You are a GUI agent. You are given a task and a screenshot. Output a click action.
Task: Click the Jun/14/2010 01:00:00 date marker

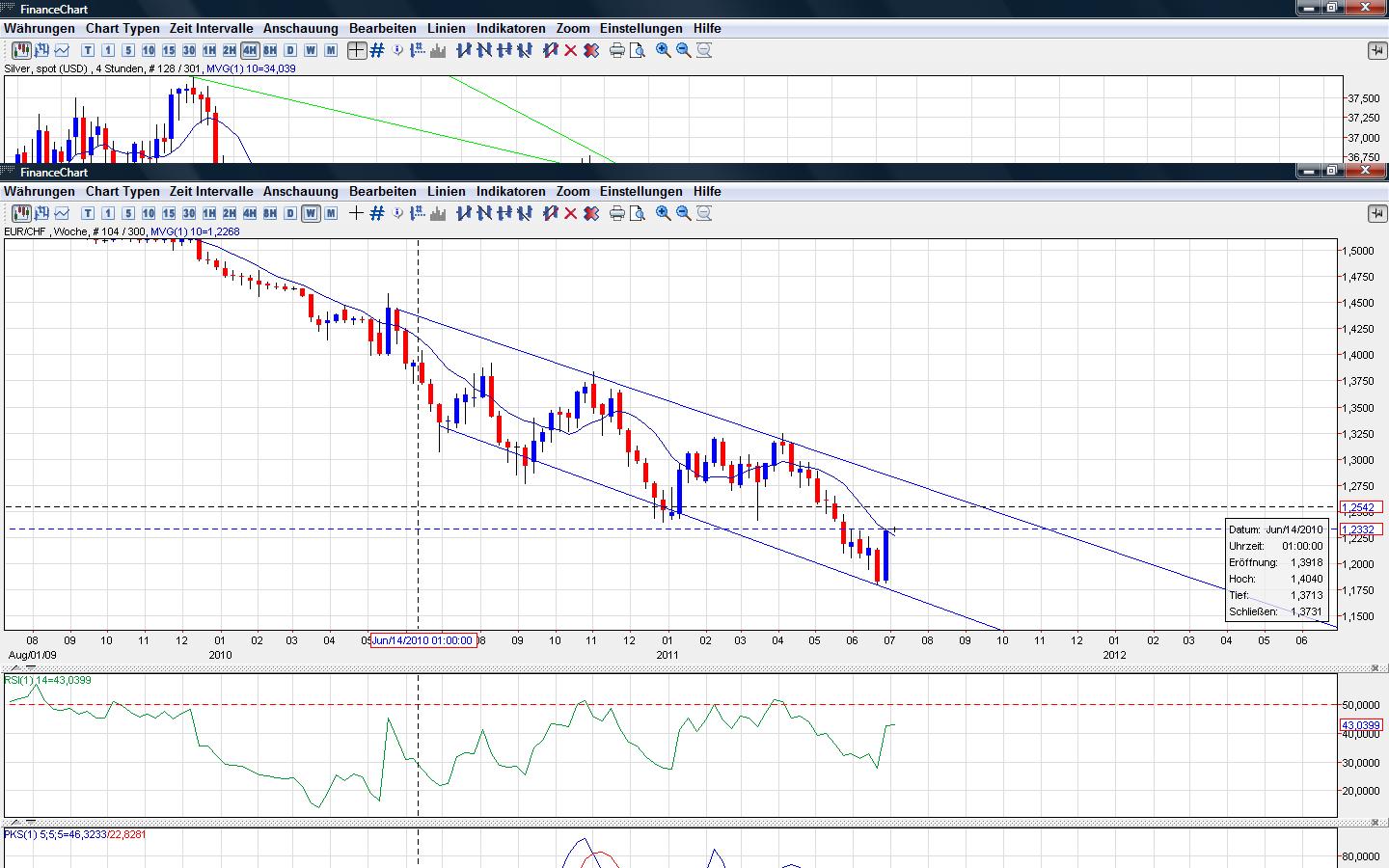[x=423, y=640]
